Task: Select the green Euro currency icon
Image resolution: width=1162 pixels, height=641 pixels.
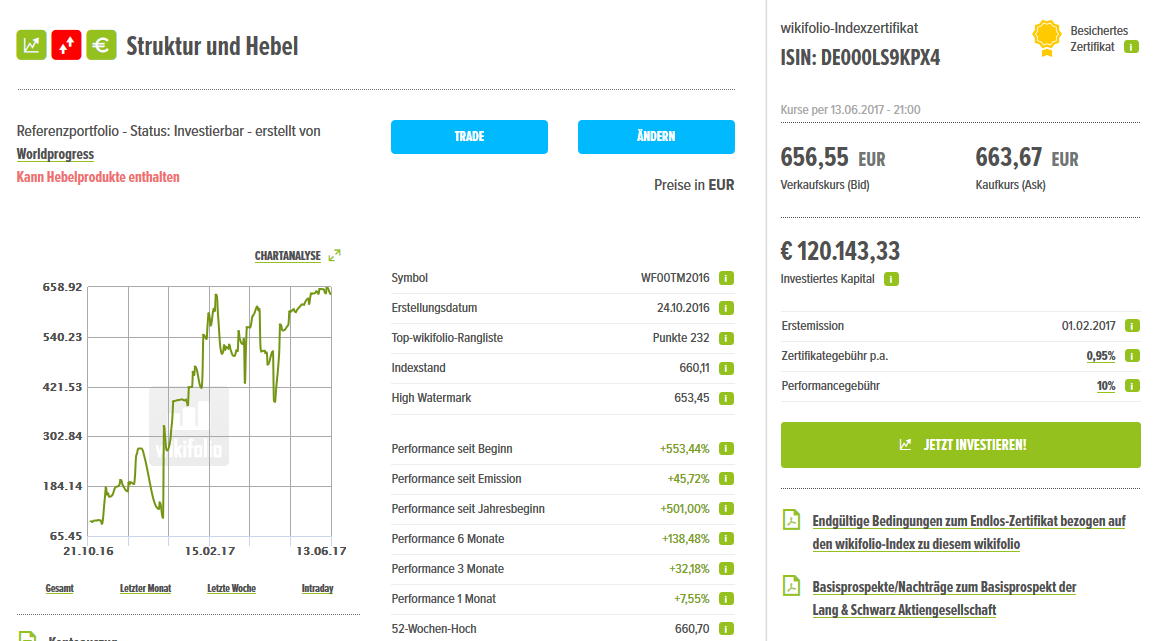Action: [x=101, y=44]
